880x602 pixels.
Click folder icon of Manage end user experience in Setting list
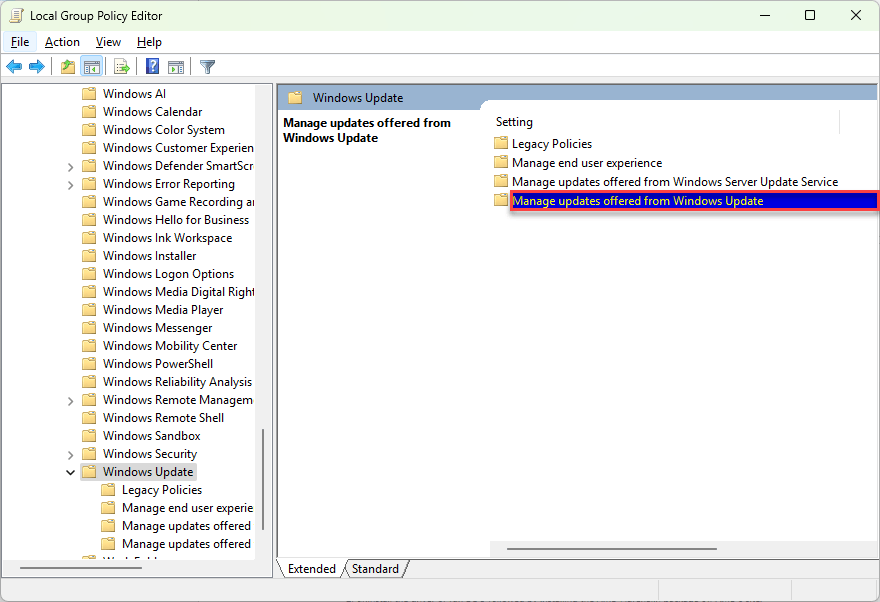pyautogui.click(x=501, y=162)
